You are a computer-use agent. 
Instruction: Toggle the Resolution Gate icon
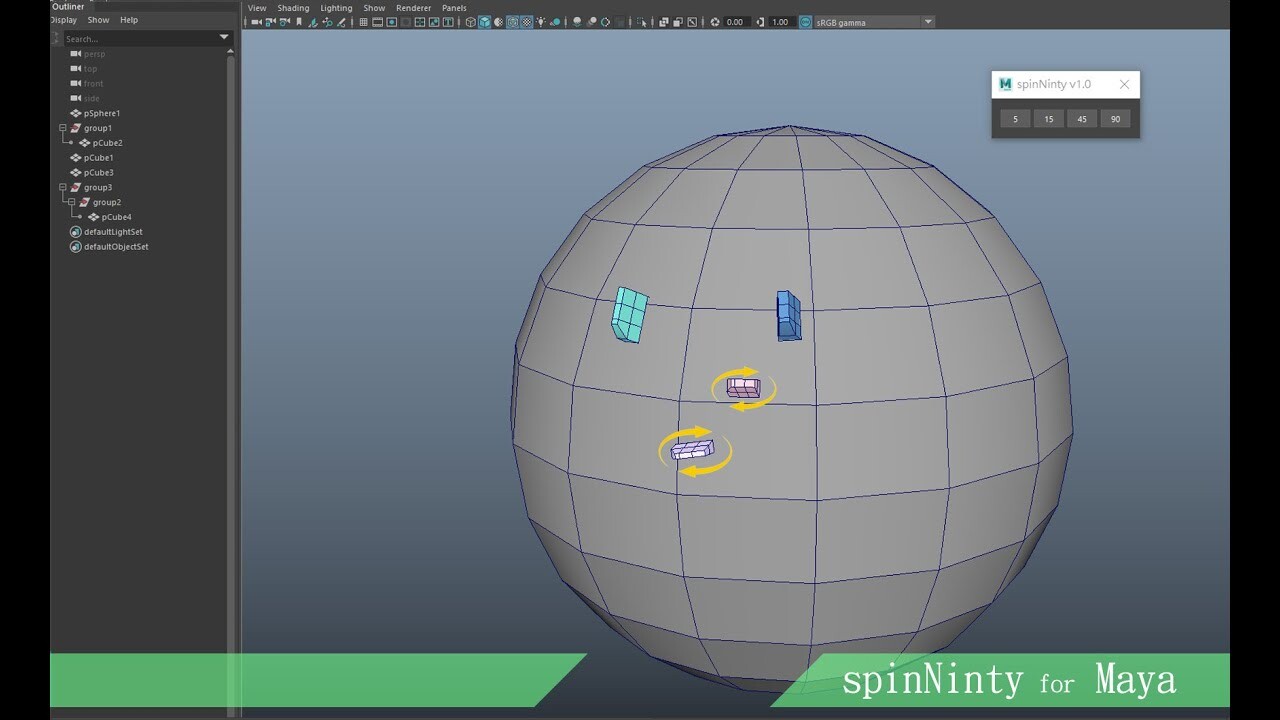point(391,21)
